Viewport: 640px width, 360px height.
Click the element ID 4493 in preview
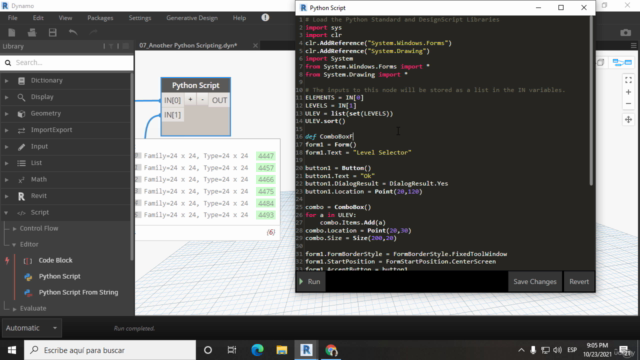coord(266,215)
